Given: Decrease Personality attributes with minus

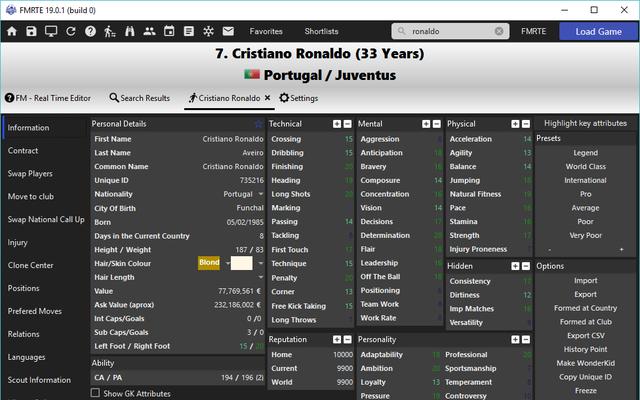Looking at the screenshot, I should 526,340.
